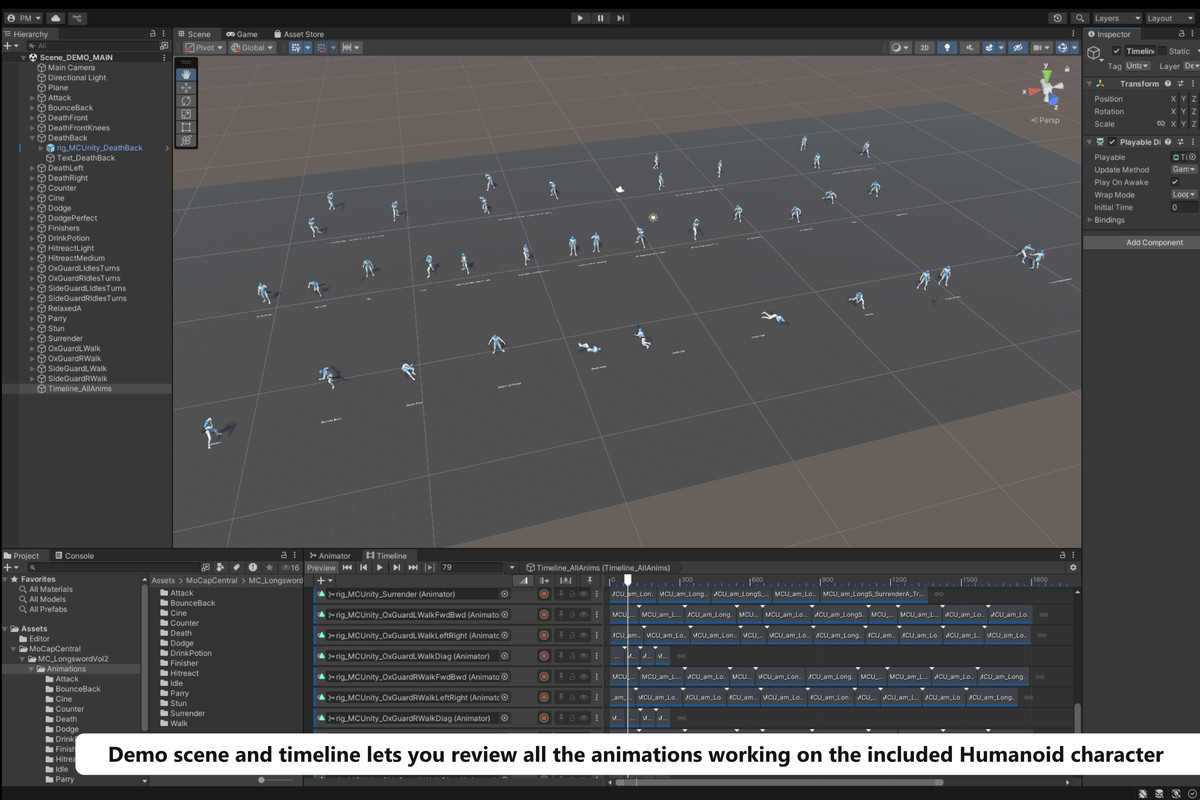Select the Rect transform tool
Screen dimensions: 1200x800
[x=185, y=128]
